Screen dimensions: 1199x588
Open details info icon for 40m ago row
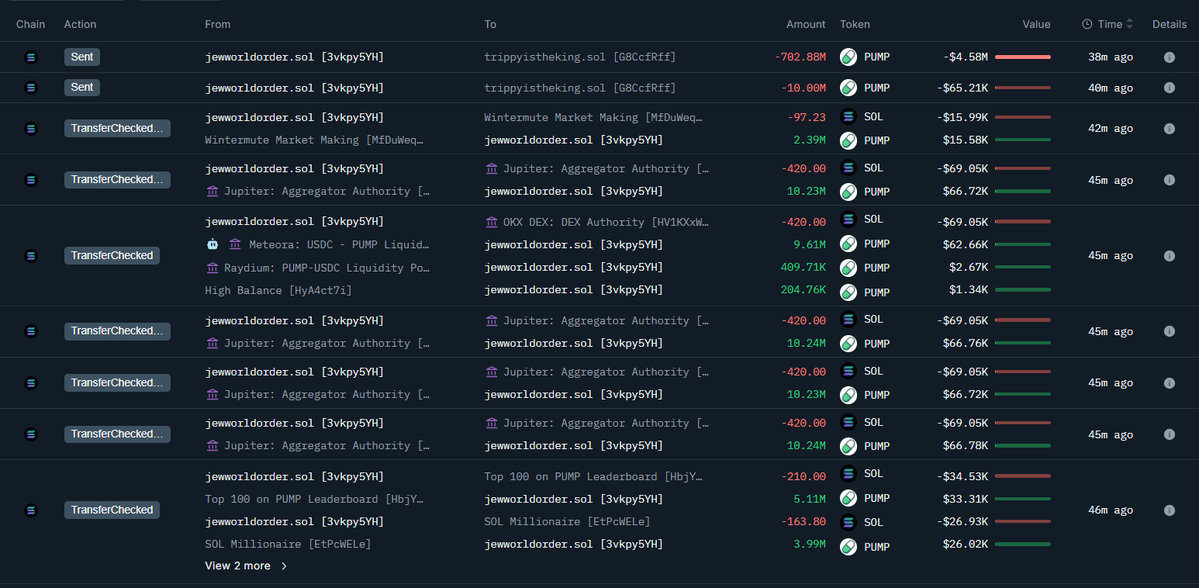click(1169, 88)
